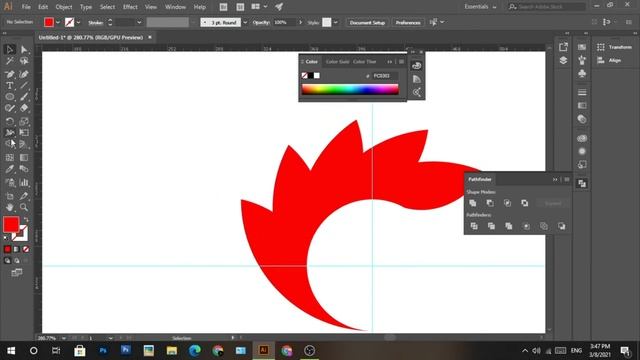The height and width of the screenshot is (360, 640).
Task: Select the Direct Selection tool
Action: point(24,49)
